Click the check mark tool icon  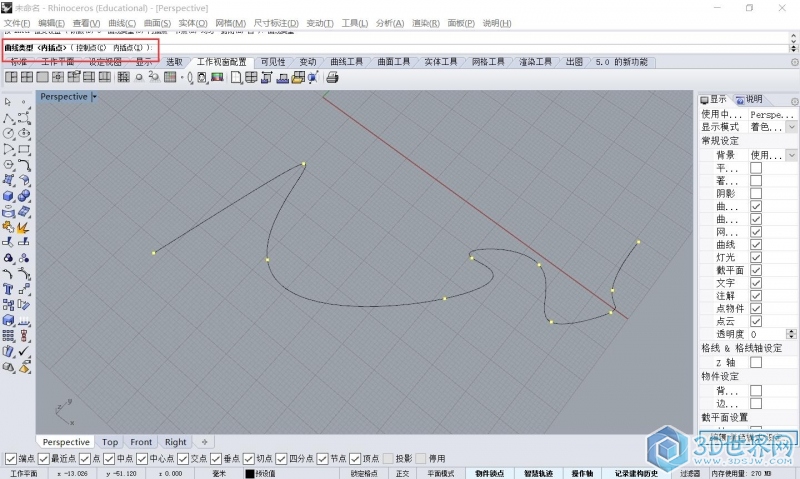23,351
